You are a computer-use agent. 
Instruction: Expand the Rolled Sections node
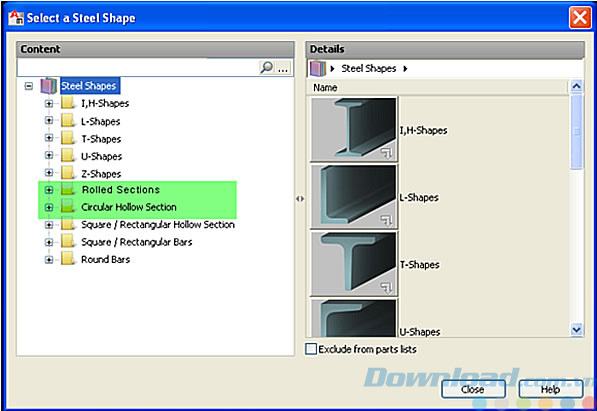point(49,189)
